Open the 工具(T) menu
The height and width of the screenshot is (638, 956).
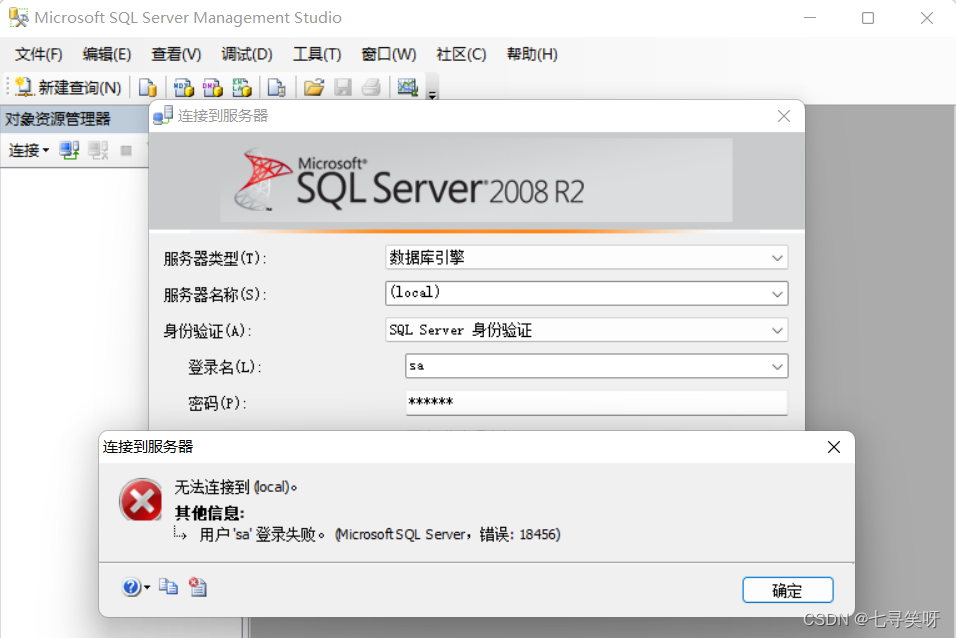click(316, 54)
